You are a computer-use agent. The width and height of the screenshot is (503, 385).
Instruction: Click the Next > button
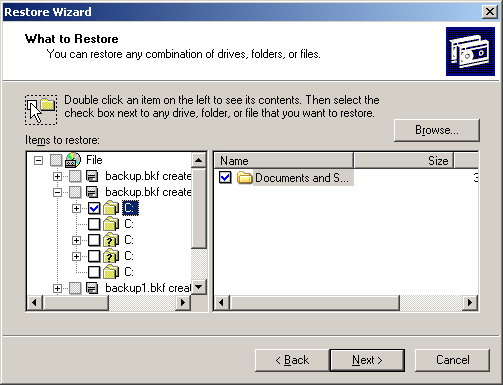click(x=367, y=360)
